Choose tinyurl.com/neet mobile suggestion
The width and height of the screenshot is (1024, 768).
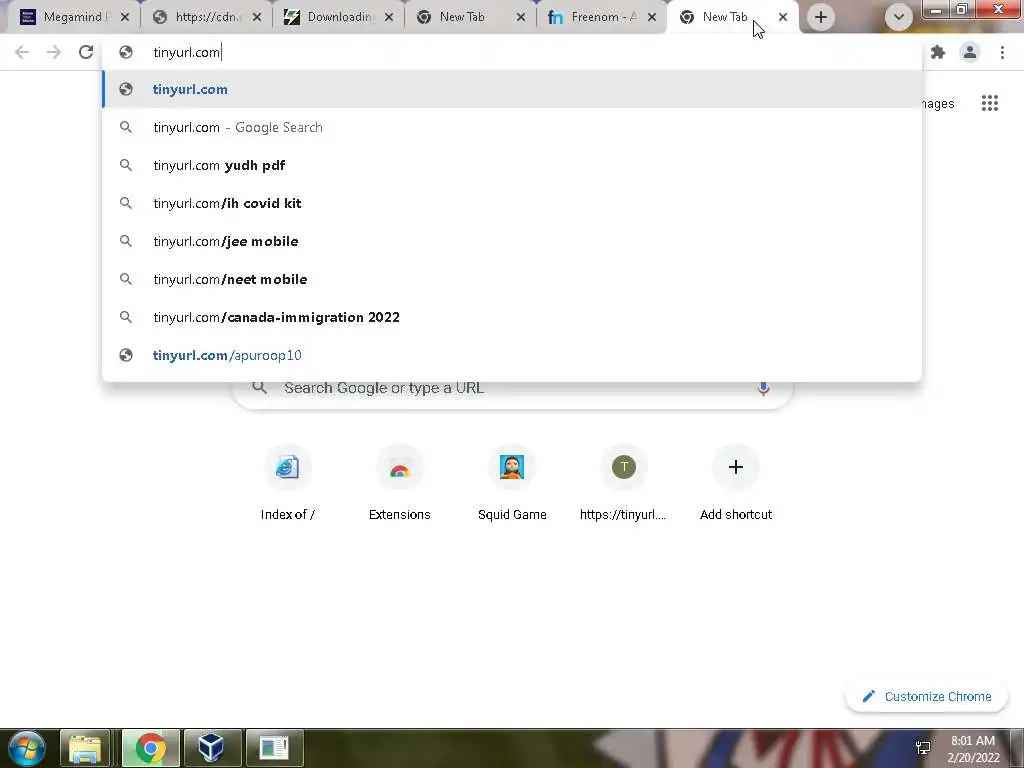point(512,279)
